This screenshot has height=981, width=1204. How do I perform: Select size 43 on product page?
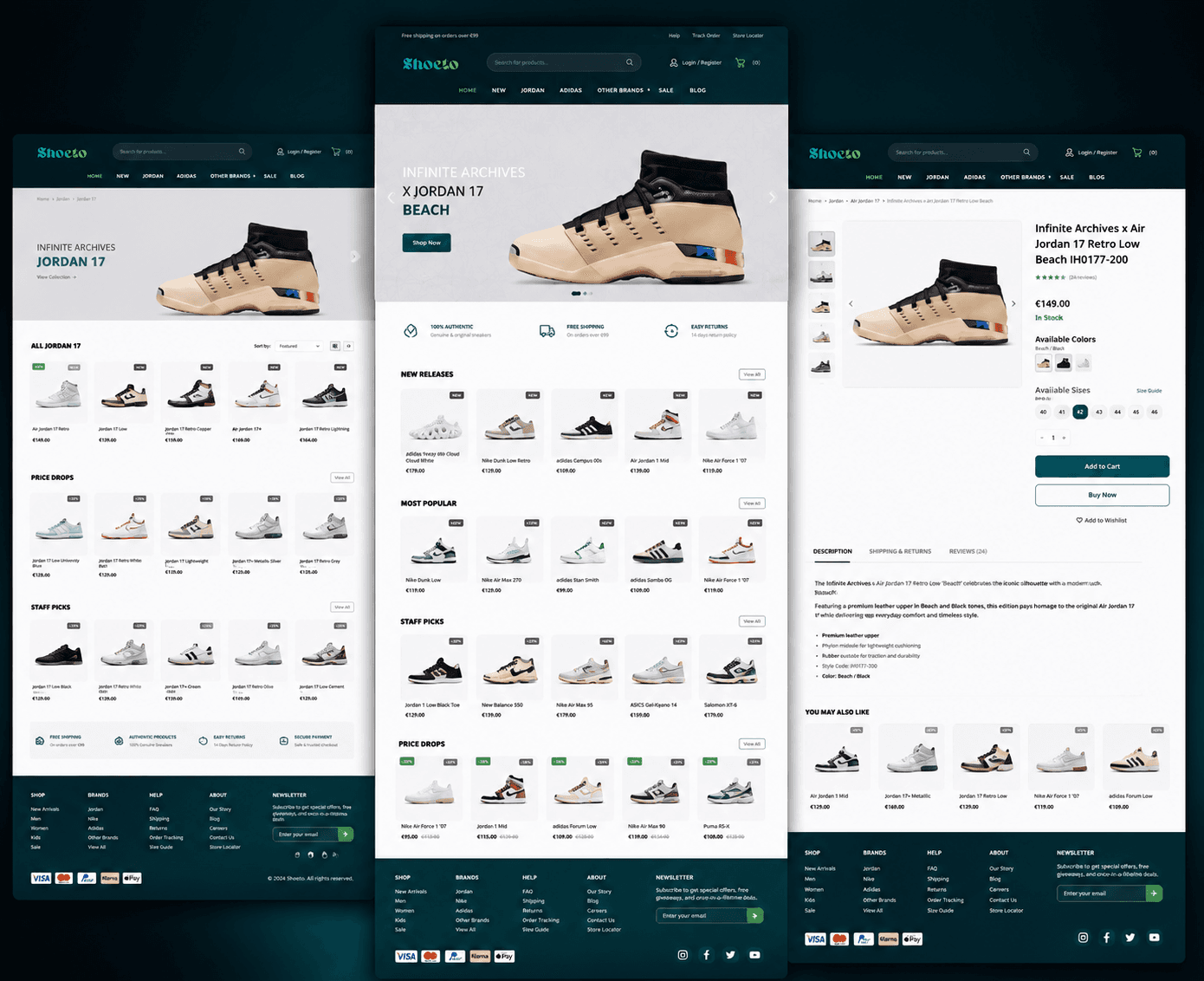(1099, 413)
